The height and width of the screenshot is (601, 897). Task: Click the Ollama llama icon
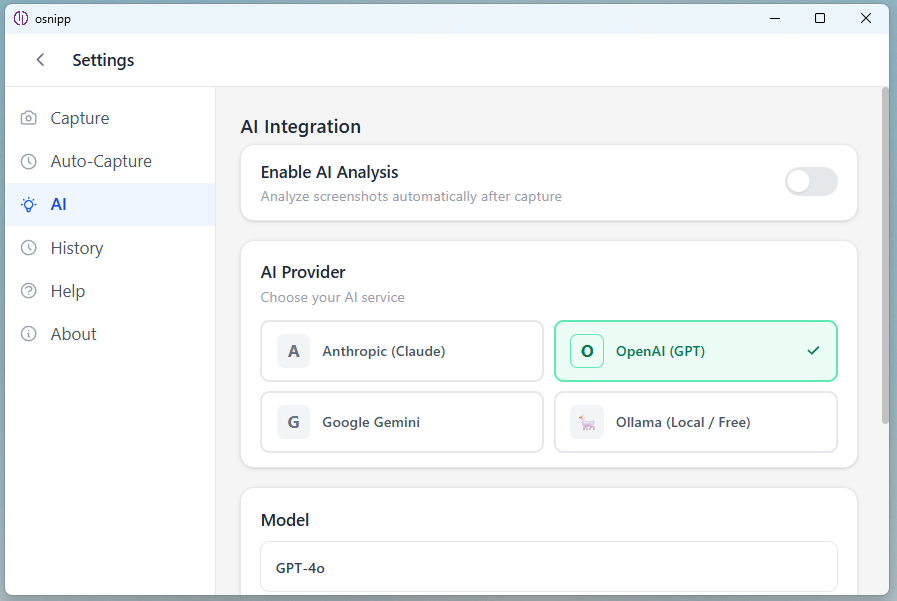(x=586, y=422)
